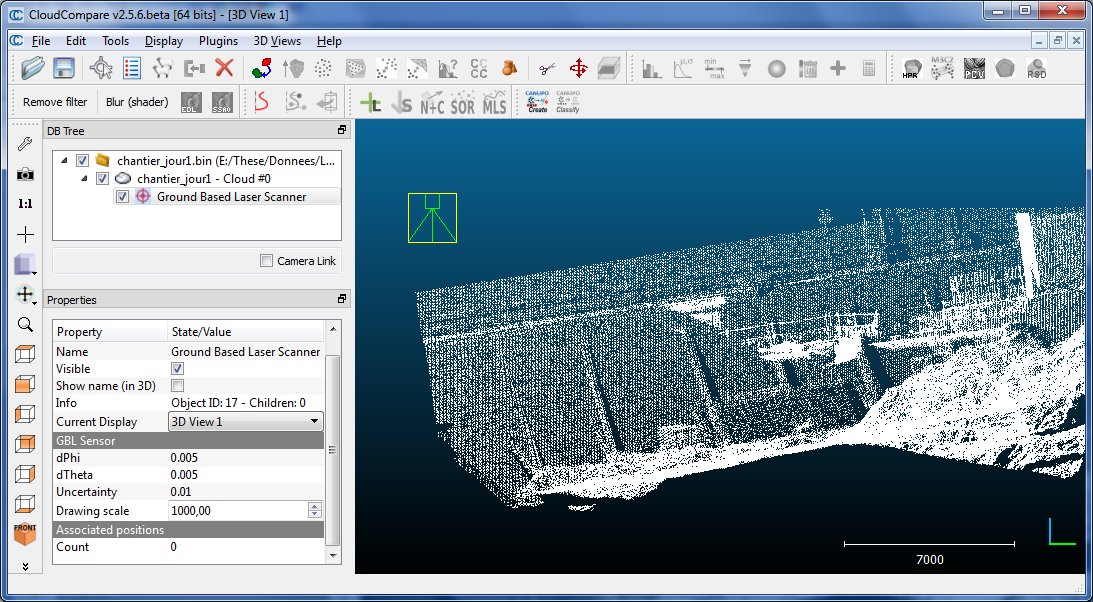The height and width of the screenshot is (602, 1093).
Task: Float the DB Tree panel
Action: coord(342,130)
